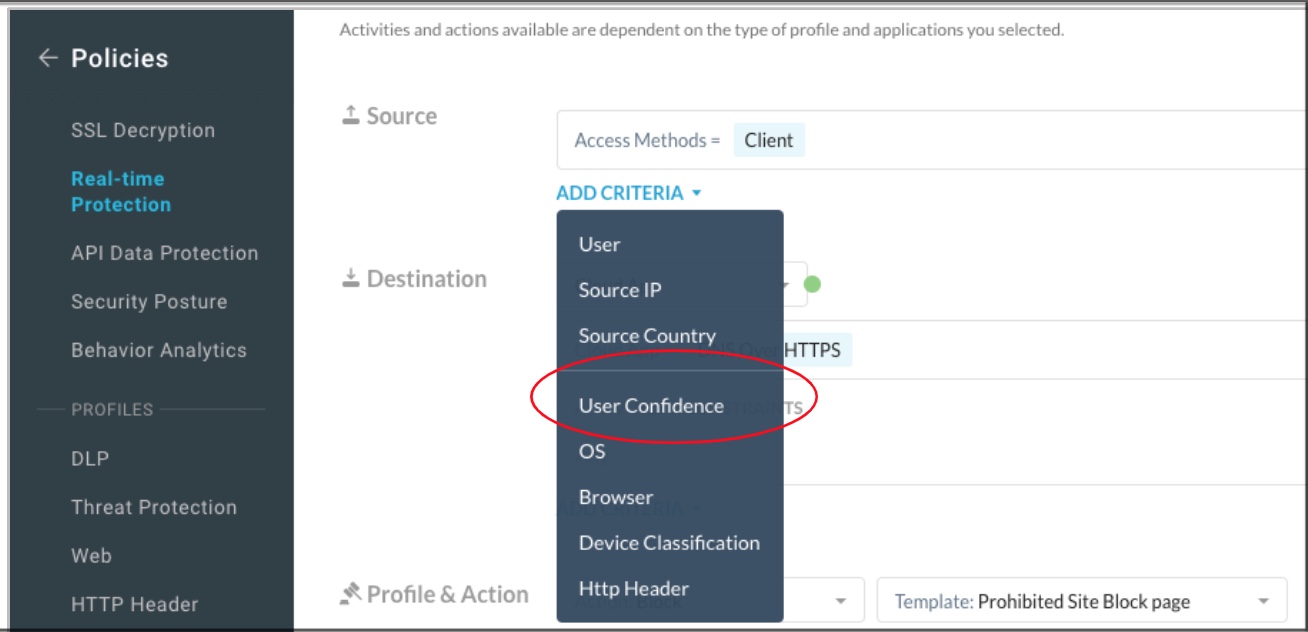The width and height of the screenshot is (1308, 632).
Task: Open the Web profile
Action: (x=91, y=555)
